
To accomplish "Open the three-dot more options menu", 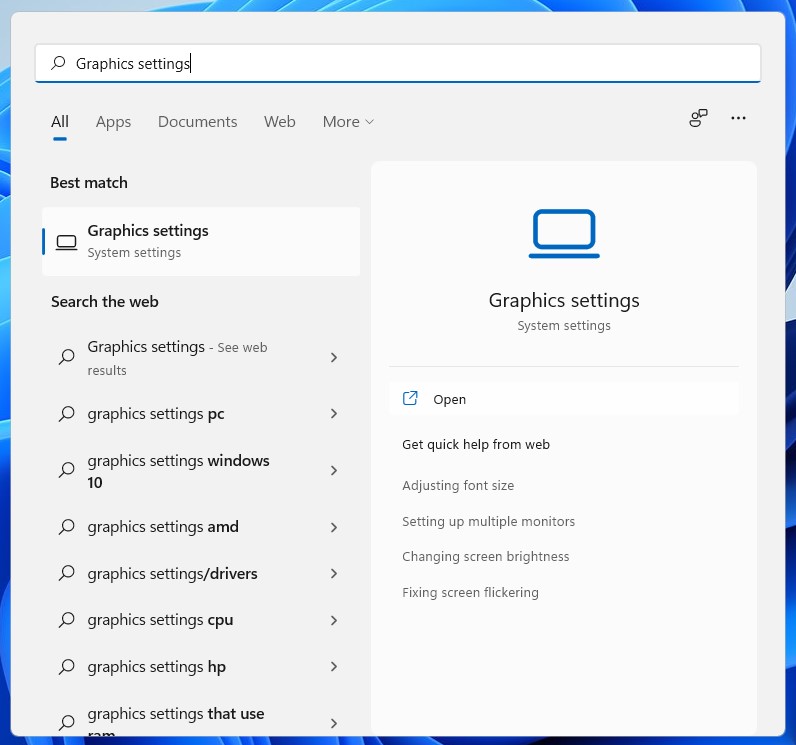I will pos(738,118).
